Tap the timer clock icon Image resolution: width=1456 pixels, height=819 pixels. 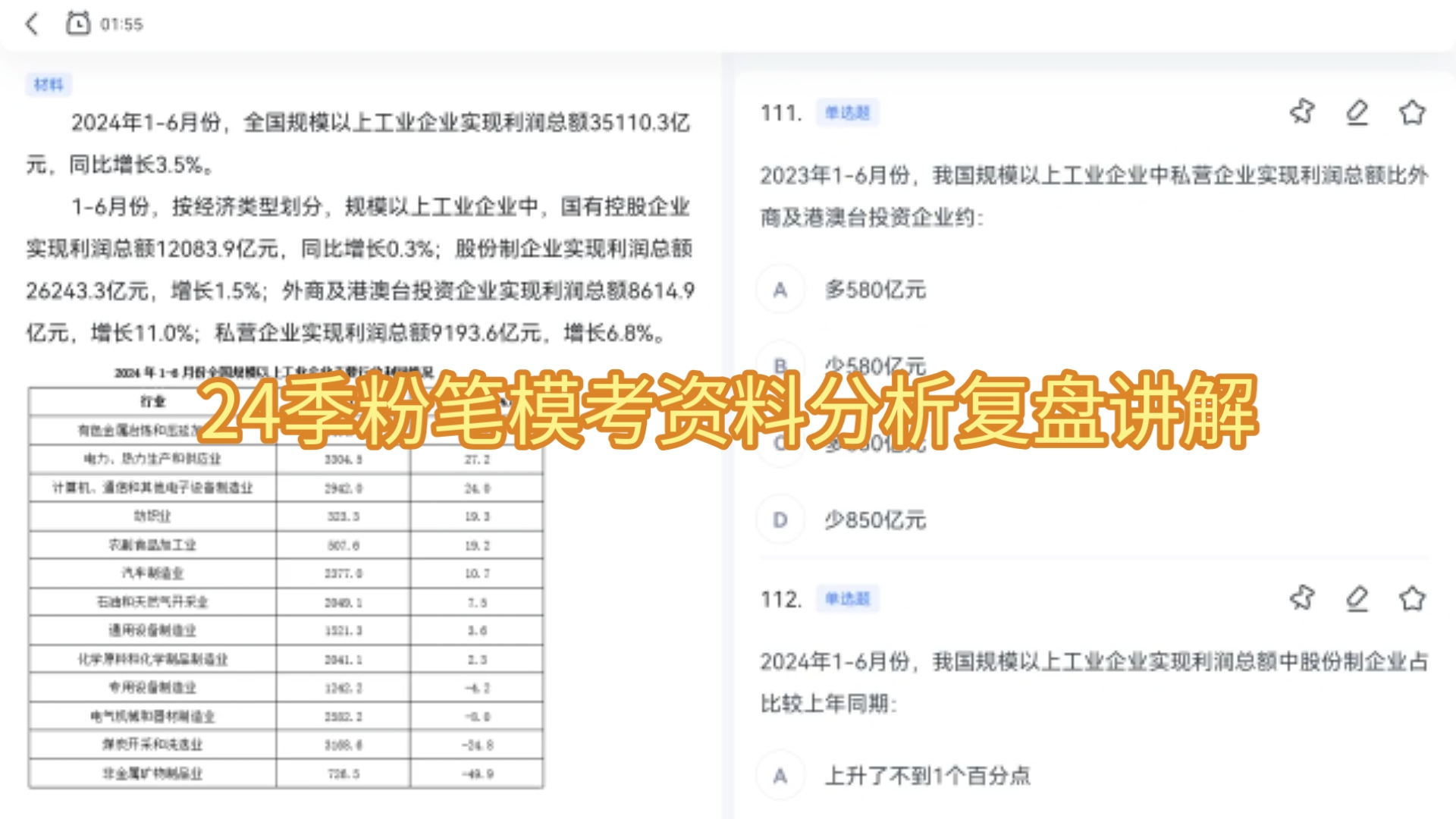tap(77, 24)
